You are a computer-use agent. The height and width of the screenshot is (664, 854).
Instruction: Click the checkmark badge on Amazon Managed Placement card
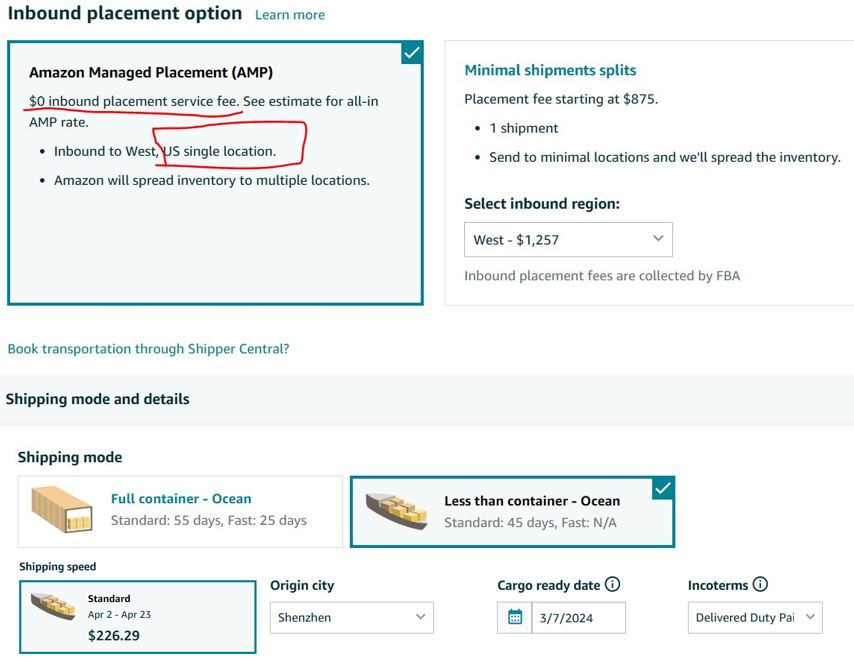[412, 53]
